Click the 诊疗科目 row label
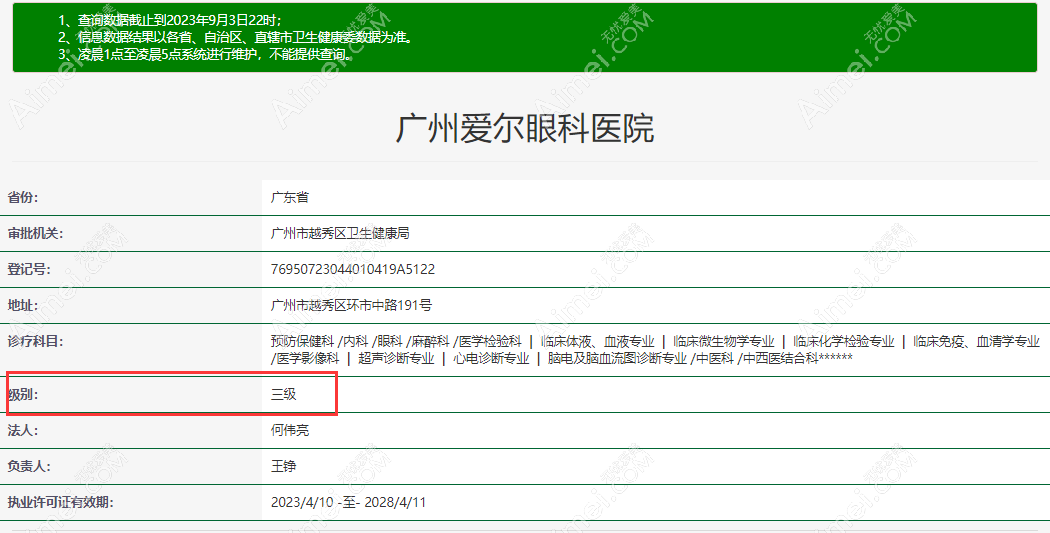 click(x=36, y=342)
